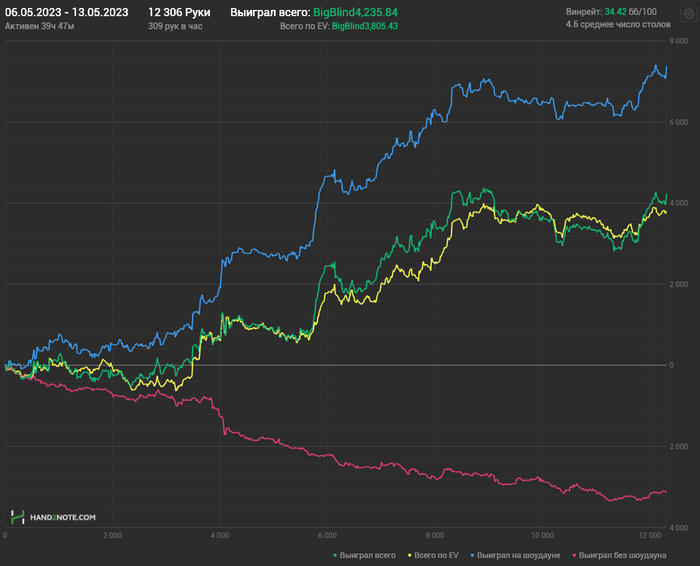Click the yellow dot beside 'Всего по EV'
Viewport: 700px width, 566px height.
pos(409,555)
